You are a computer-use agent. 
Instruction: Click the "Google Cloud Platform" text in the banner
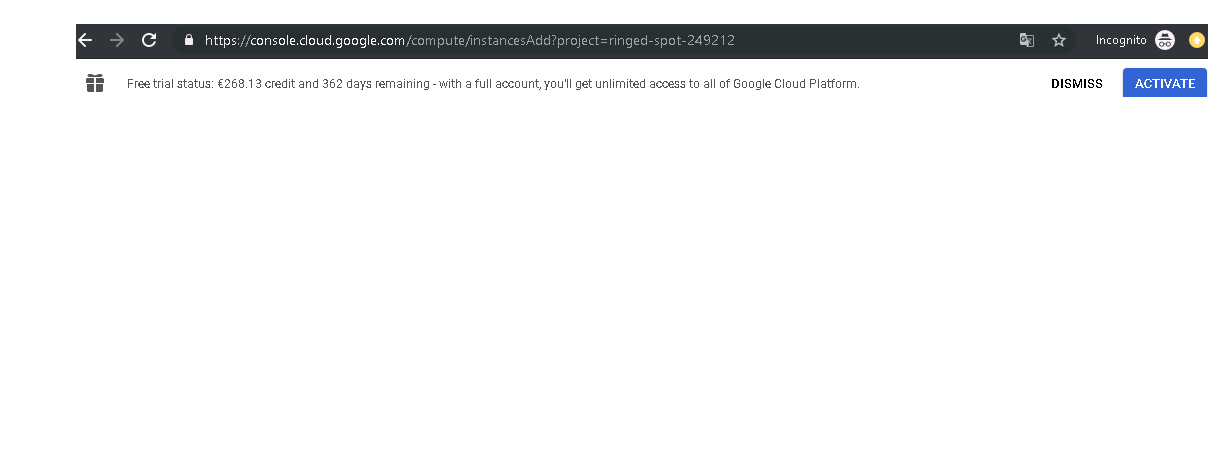click(795, 84)
